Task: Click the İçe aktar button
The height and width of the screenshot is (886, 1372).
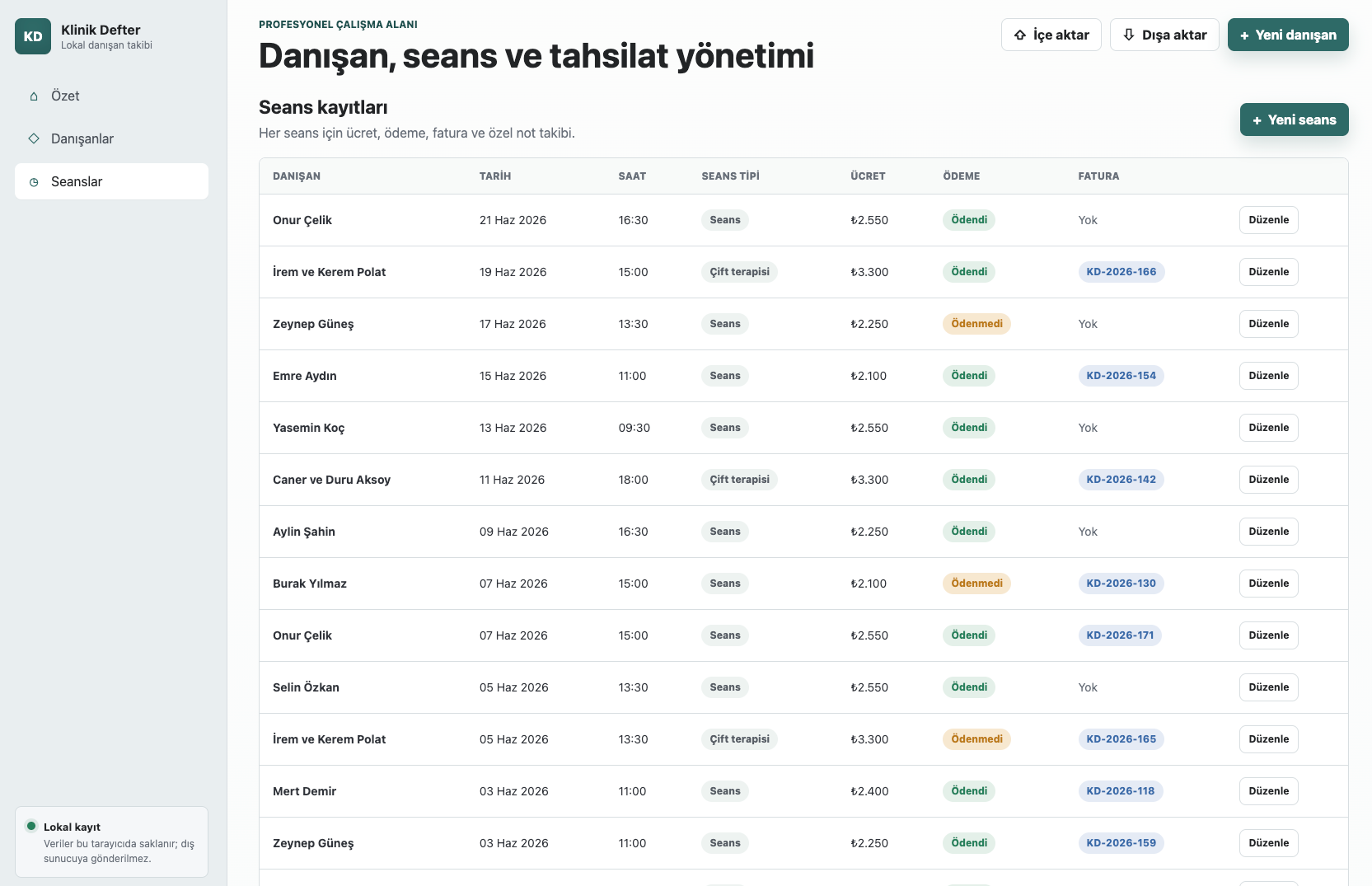Action: pos(1051,35)
